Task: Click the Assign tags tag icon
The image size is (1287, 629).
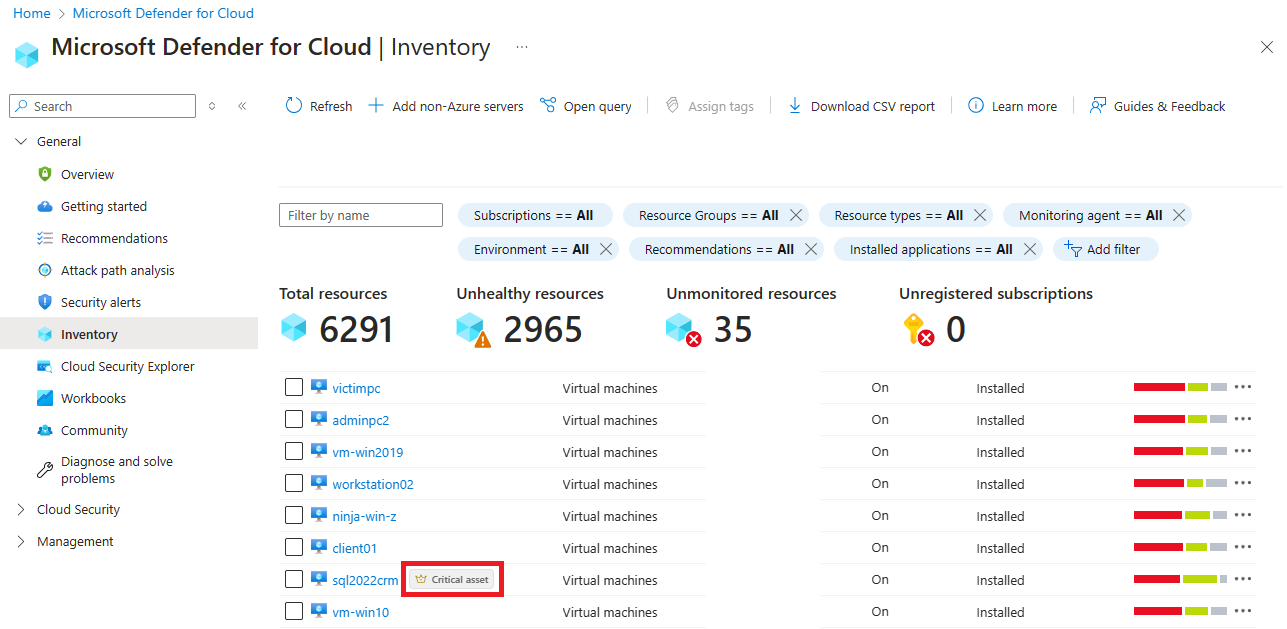Action: coord(672,105)
